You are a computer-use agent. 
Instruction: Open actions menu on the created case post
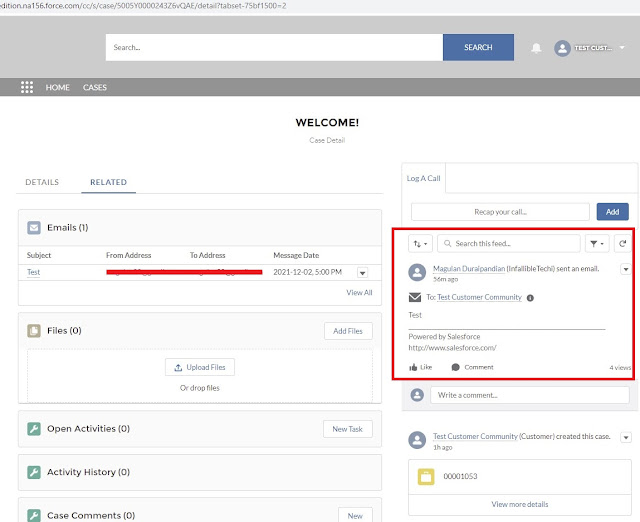click(x=626, y=437)
